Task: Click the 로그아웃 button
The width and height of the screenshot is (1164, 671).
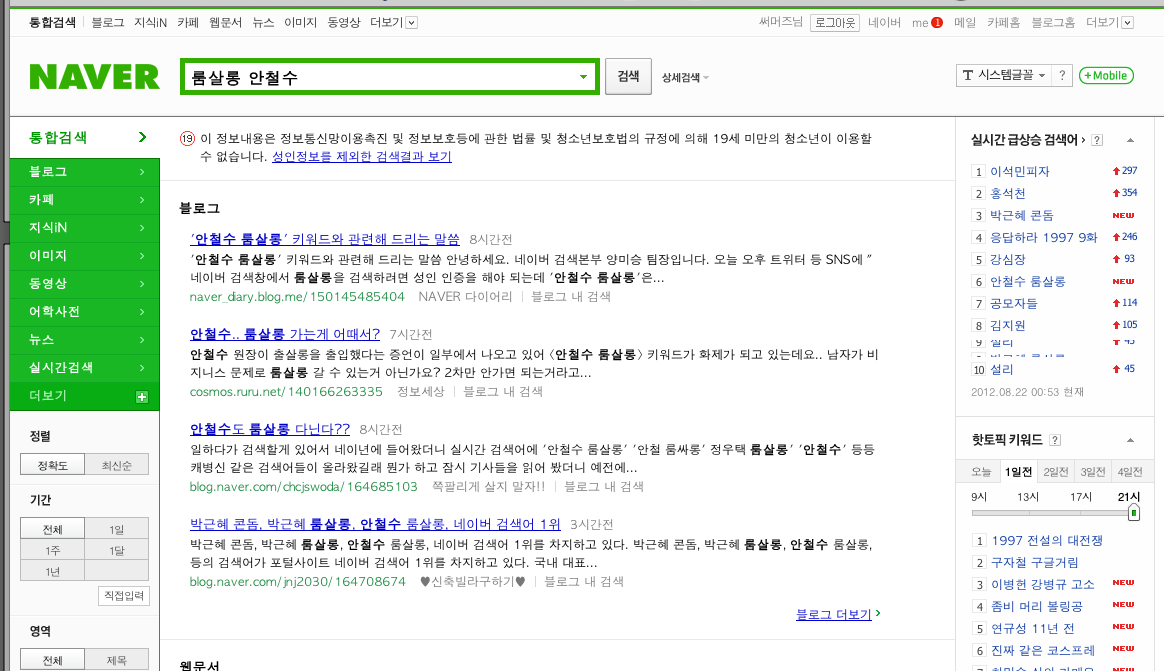Action: click(x=835, y=22)
